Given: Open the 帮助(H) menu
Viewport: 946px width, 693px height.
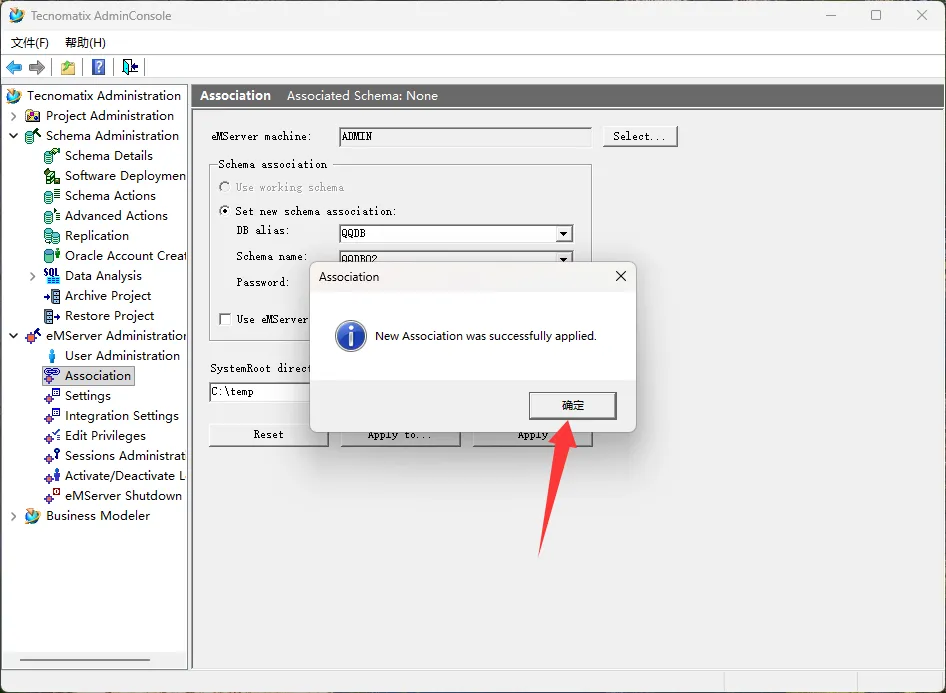Looking at the screenshot, I should click(x=85, y=43).
